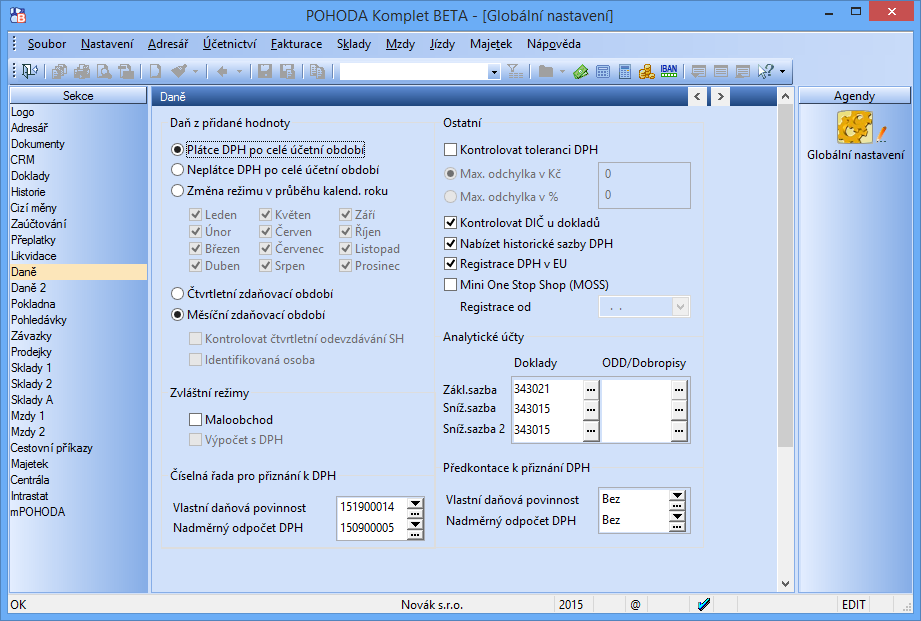Screen dimensions: 921x621
Task: Click the exit door icon in toolbar
Action: [29, 72]
